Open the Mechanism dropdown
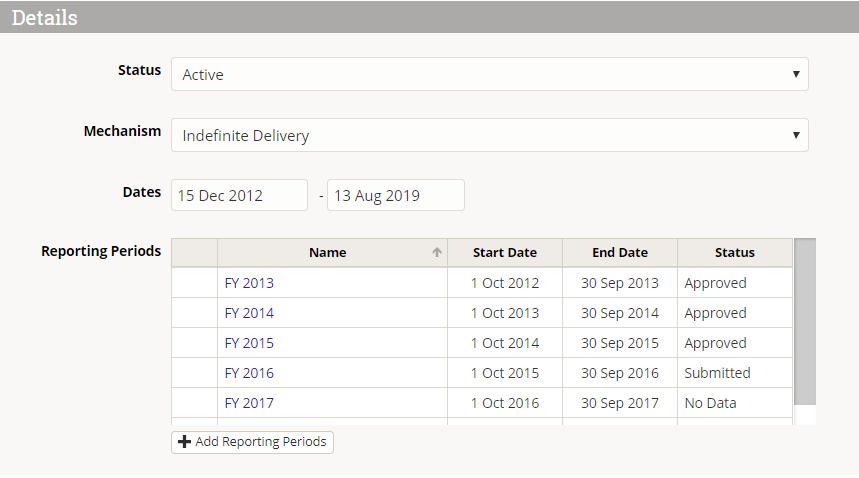This screenshot has width=859, height=478. pos(489,135)
